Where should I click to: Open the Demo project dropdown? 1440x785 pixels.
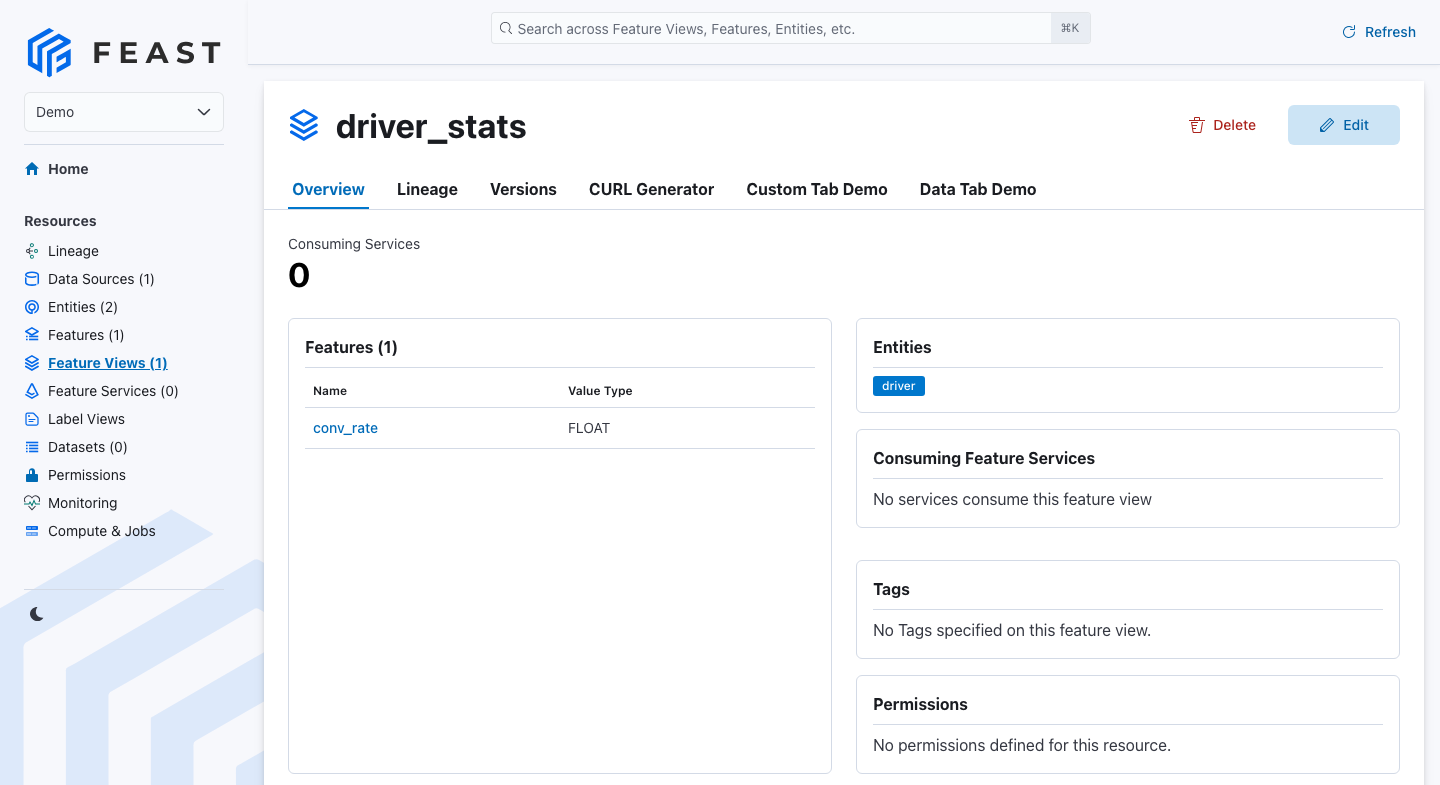click(x=124, y=112)
